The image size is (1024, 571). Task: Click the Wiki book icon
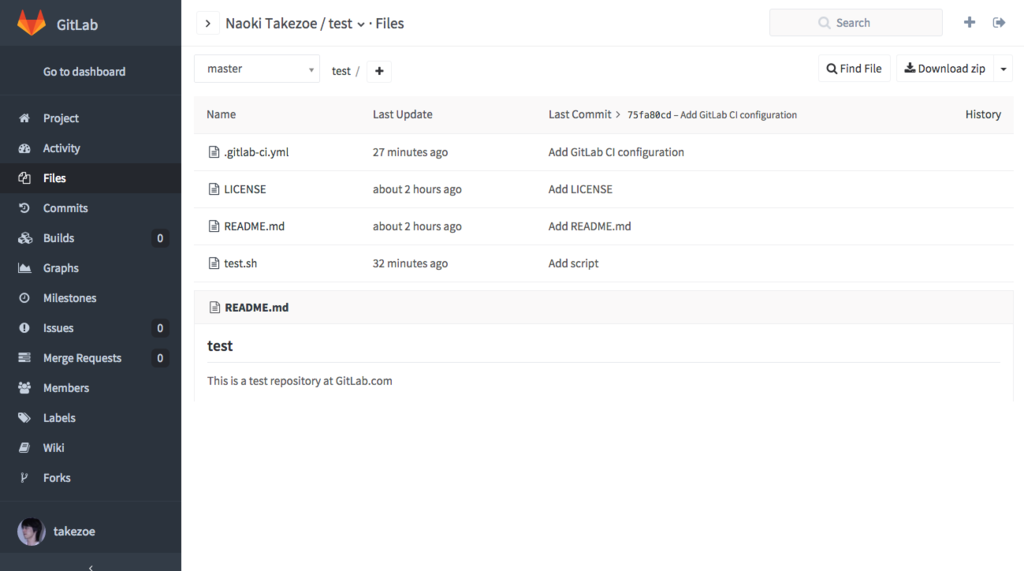pyautogui.click(x=24, y=448)
